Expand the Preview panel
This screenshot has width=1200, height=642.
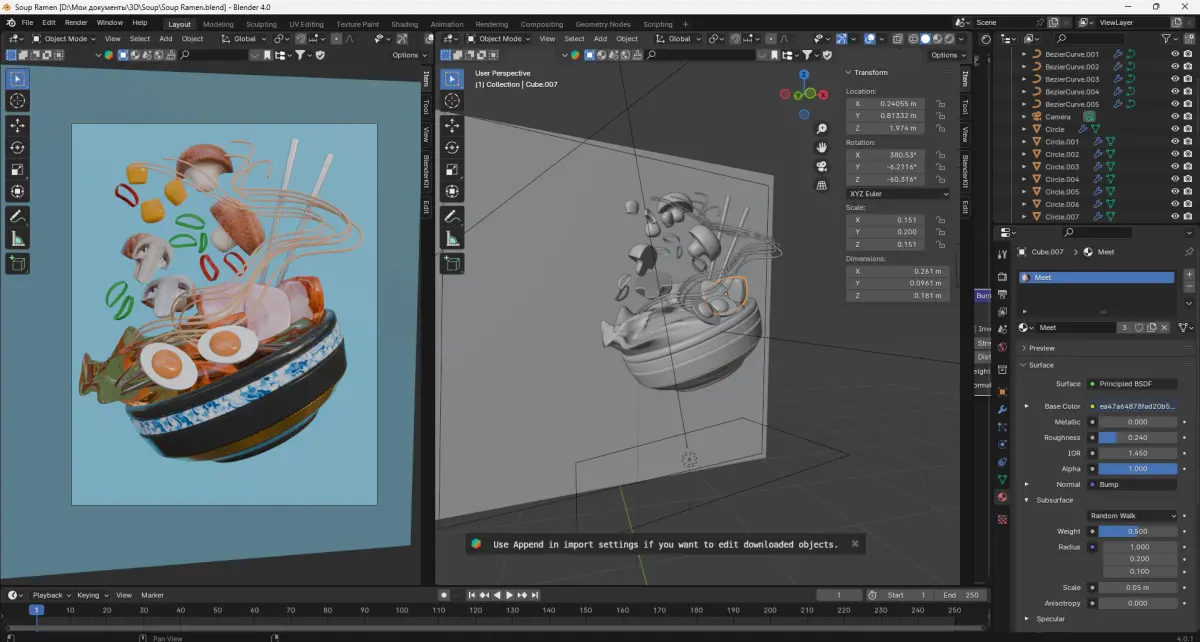coord(1042,348)
